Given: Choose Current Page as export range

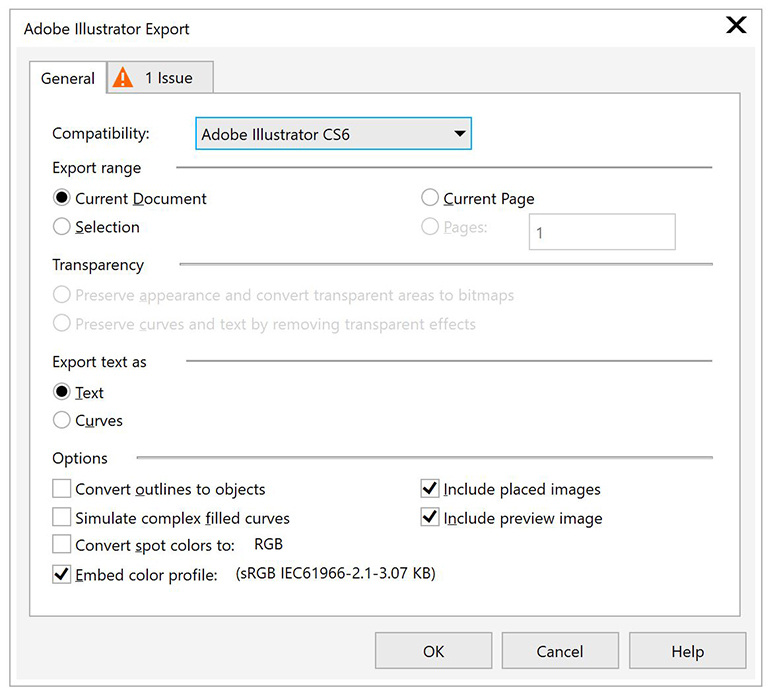Looking at the screenshot, I should 431,199.
